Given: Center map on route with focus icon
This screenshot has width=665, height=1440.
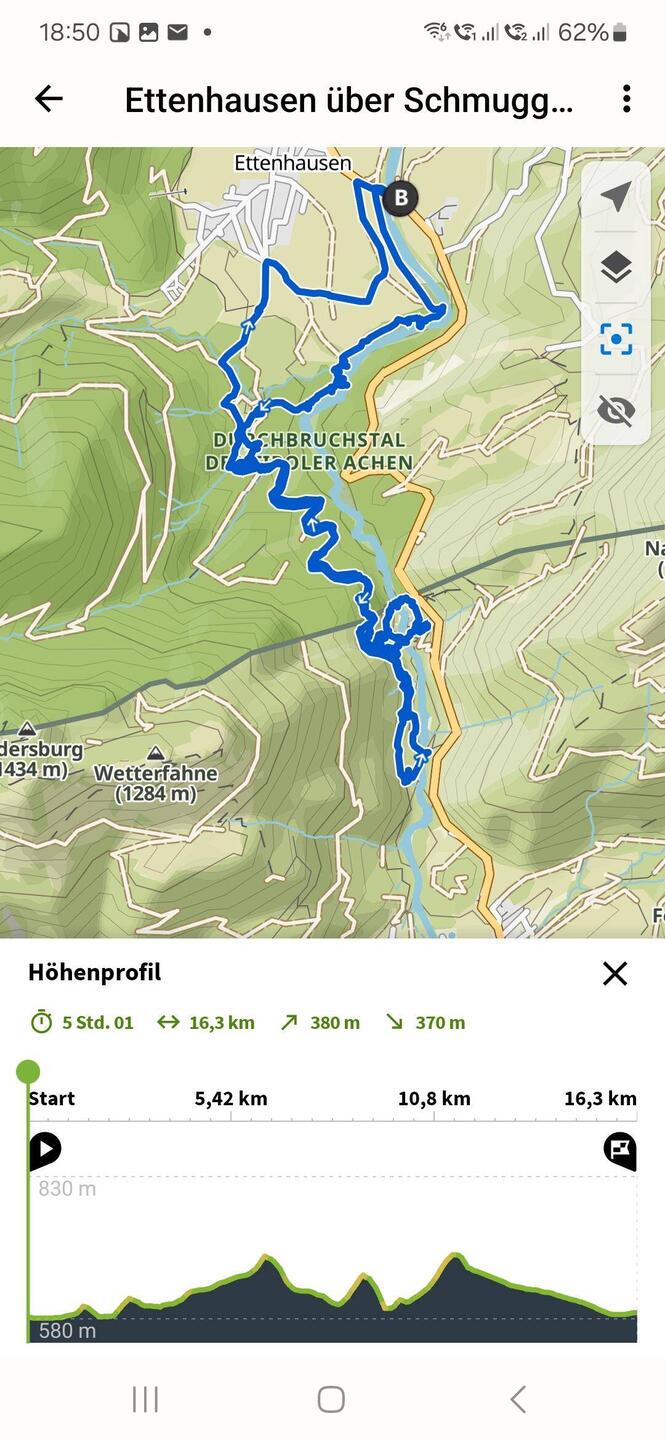Looking at the screenshot, I should (x=616, y=339).
